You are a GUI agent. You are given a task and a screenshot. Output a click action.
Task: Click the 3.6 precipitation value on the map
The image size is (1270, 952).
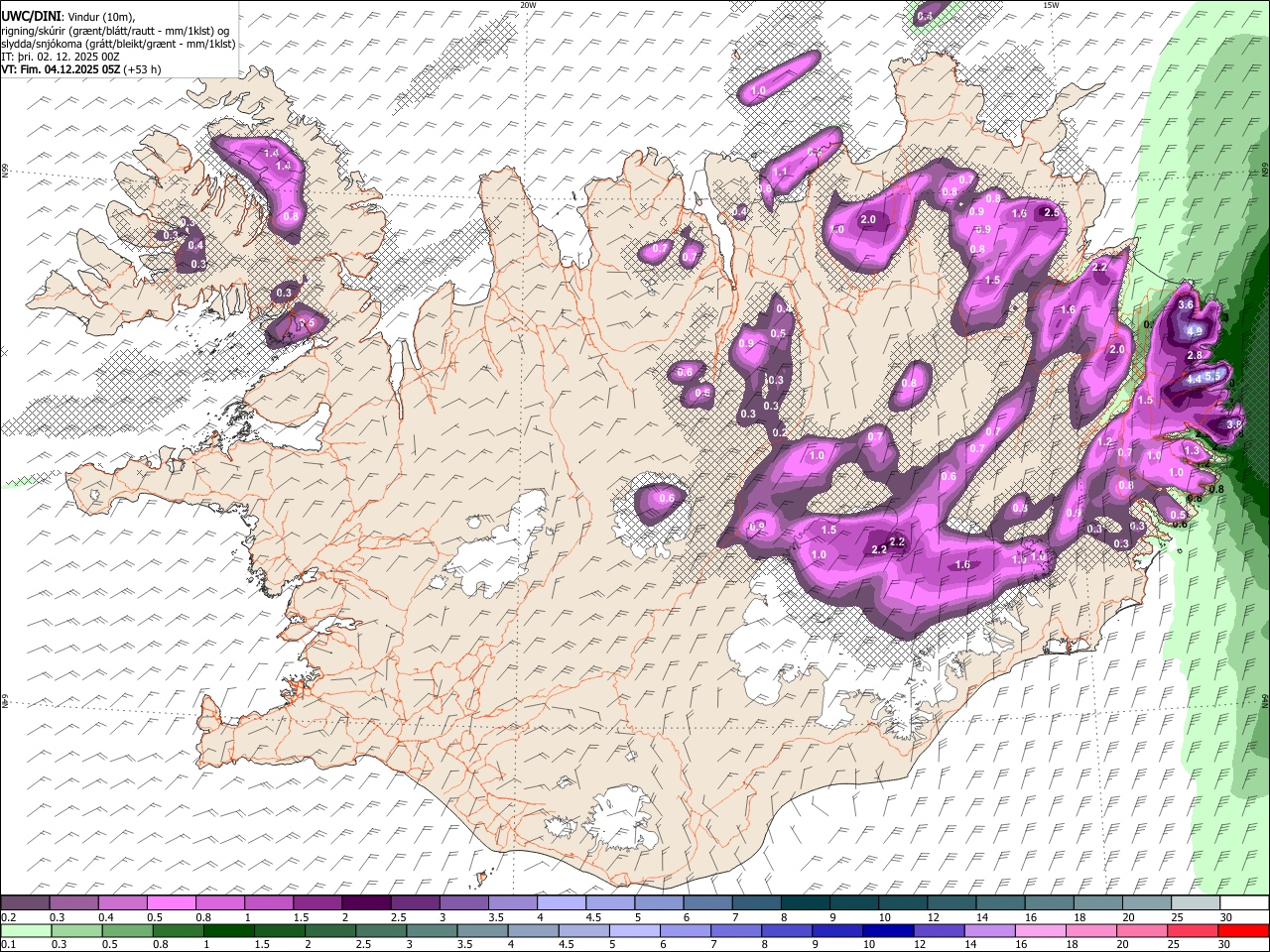coord(1185,305)
